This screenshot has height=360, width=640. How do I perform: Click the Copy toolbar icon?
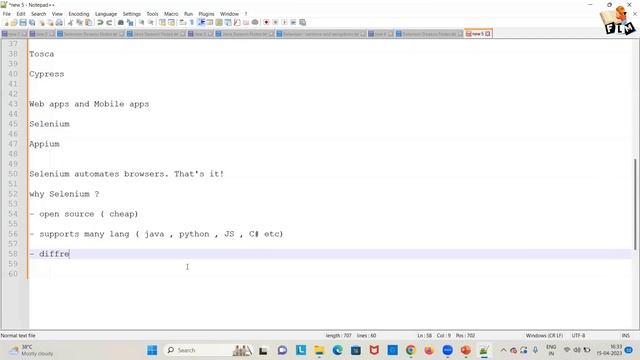79,22
